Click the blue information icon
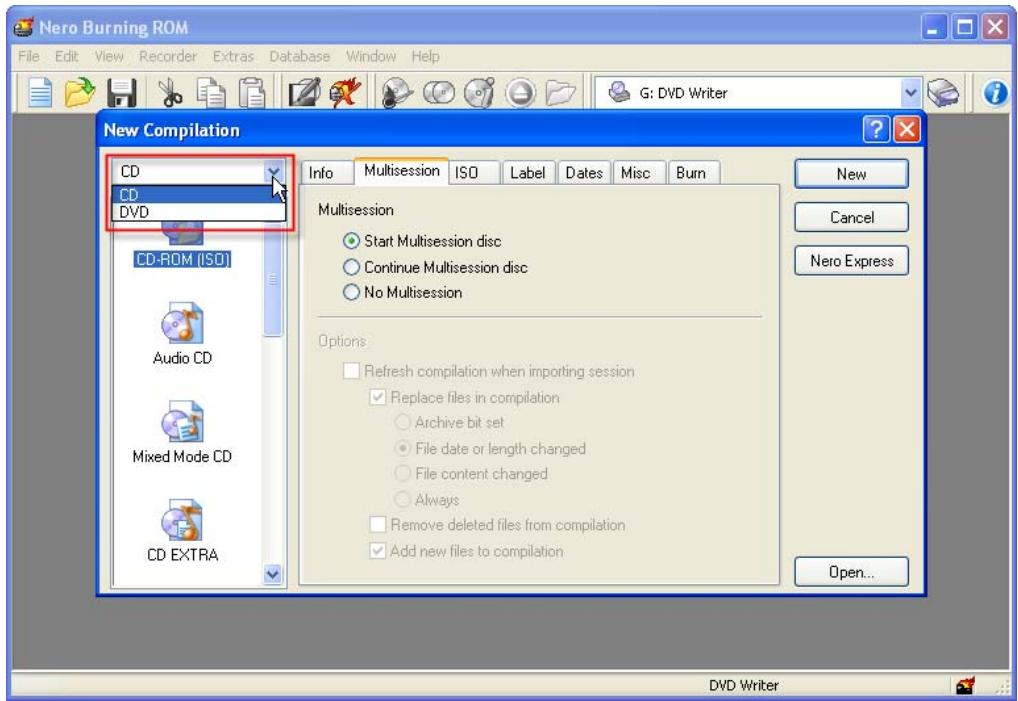Viewport: 1018px width, 701px height. (x=995, y=93)
